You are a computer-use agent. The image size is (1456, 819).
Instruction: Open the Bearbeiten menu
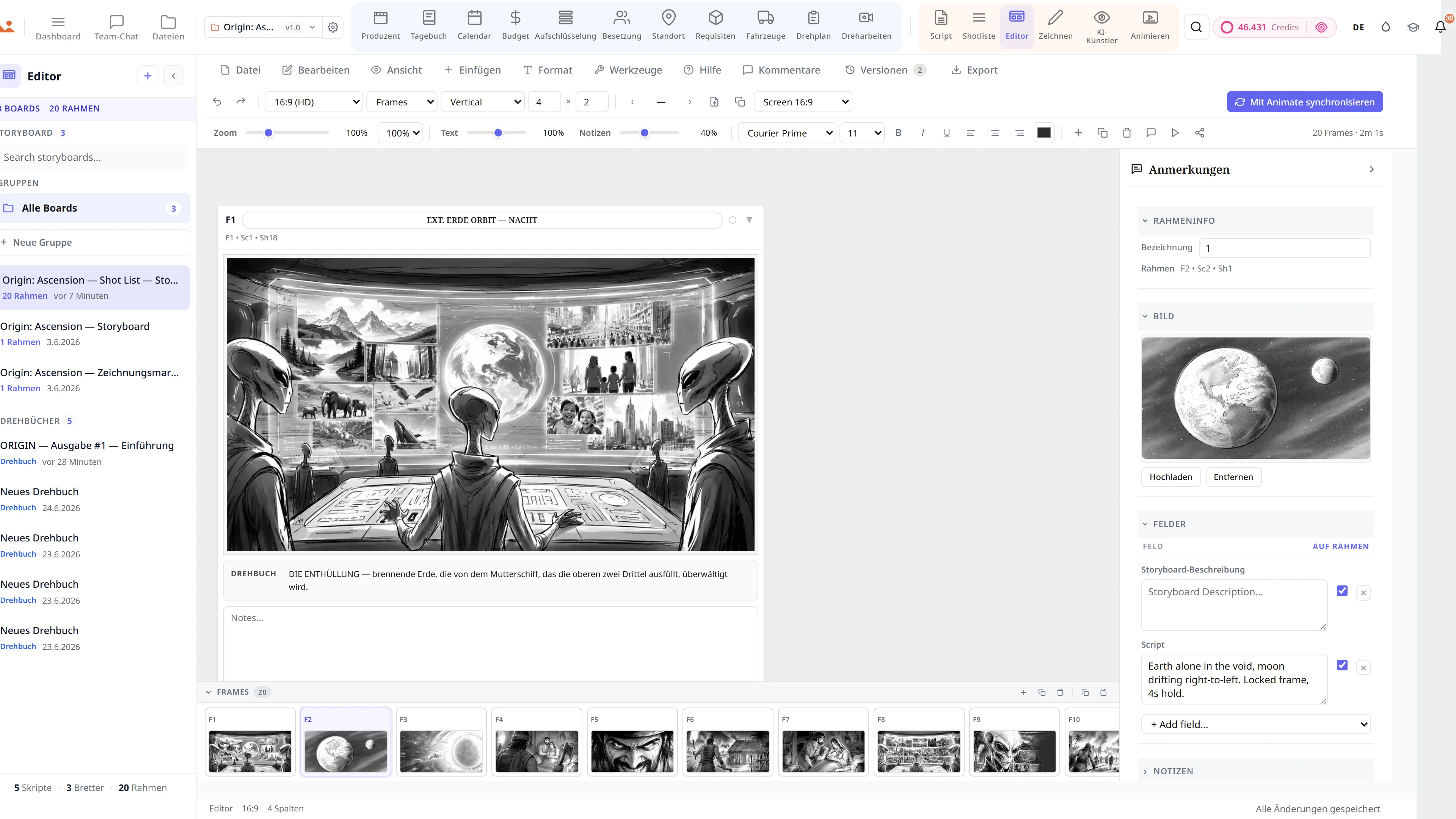pos(315,70)
